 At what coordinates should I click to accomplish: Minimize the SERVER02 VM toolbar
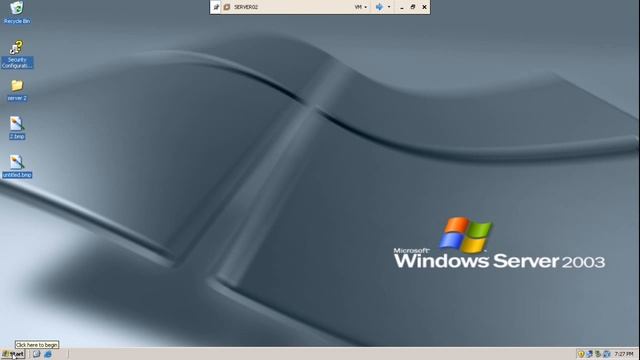click(402, 7)
